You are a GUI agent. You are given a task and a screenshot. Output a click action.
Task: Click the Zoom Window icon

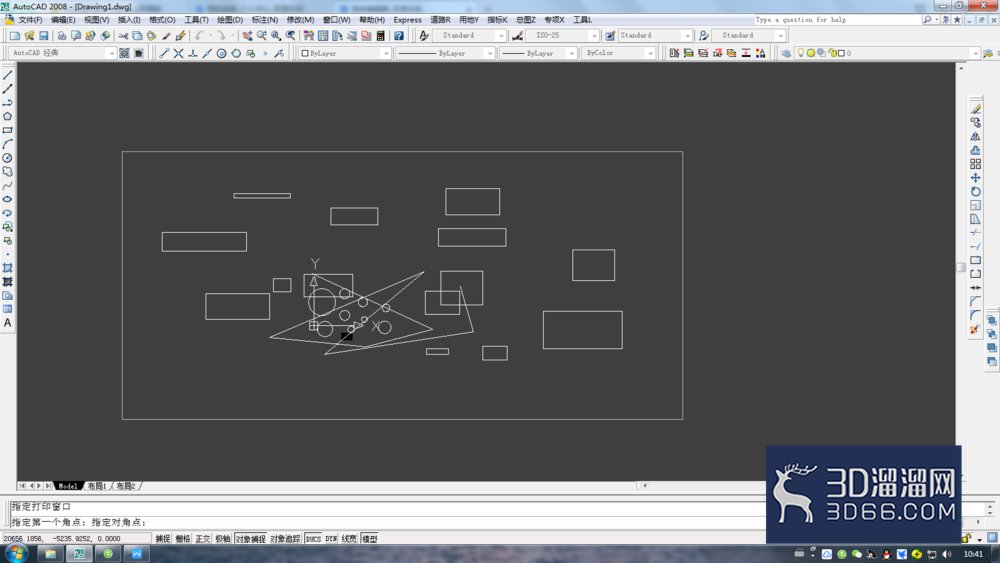point(276,36)
